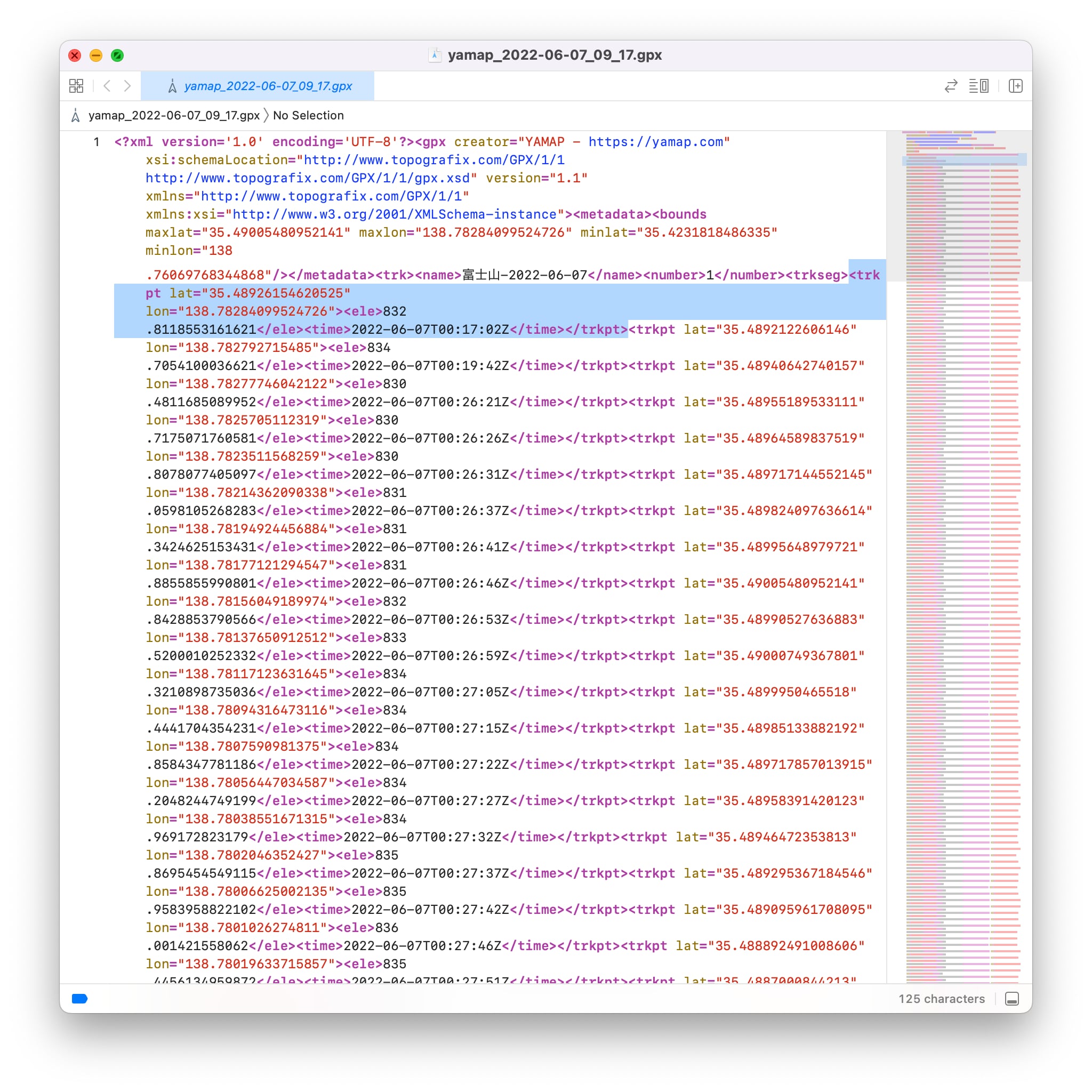Toggle the debug area panel icon
This screenshot has height=1092, width=1092.
click(x=1011, y=999)
